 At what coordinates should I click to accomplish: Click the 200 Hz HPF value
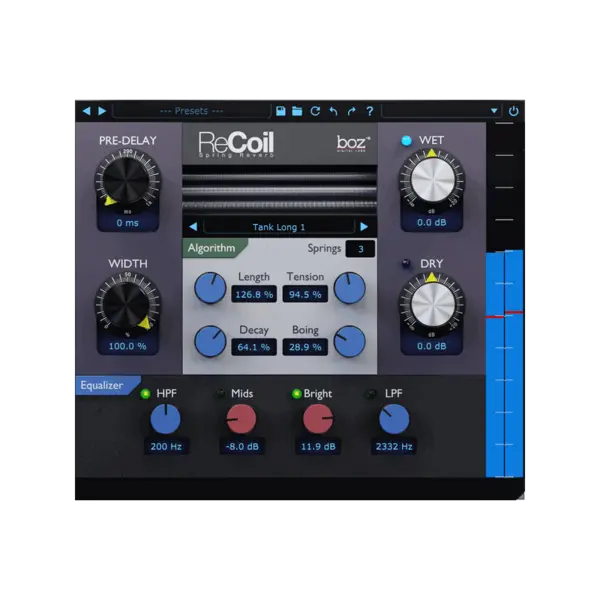click(166, 446)
